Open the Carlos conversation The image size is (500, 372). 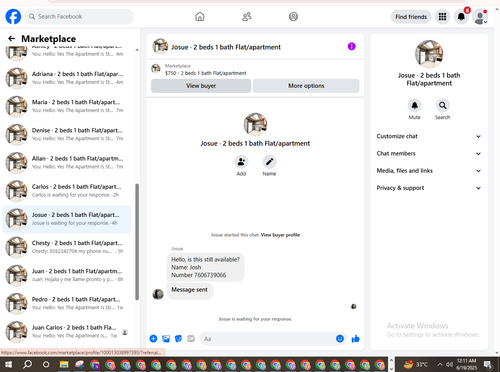coord(67,191)
